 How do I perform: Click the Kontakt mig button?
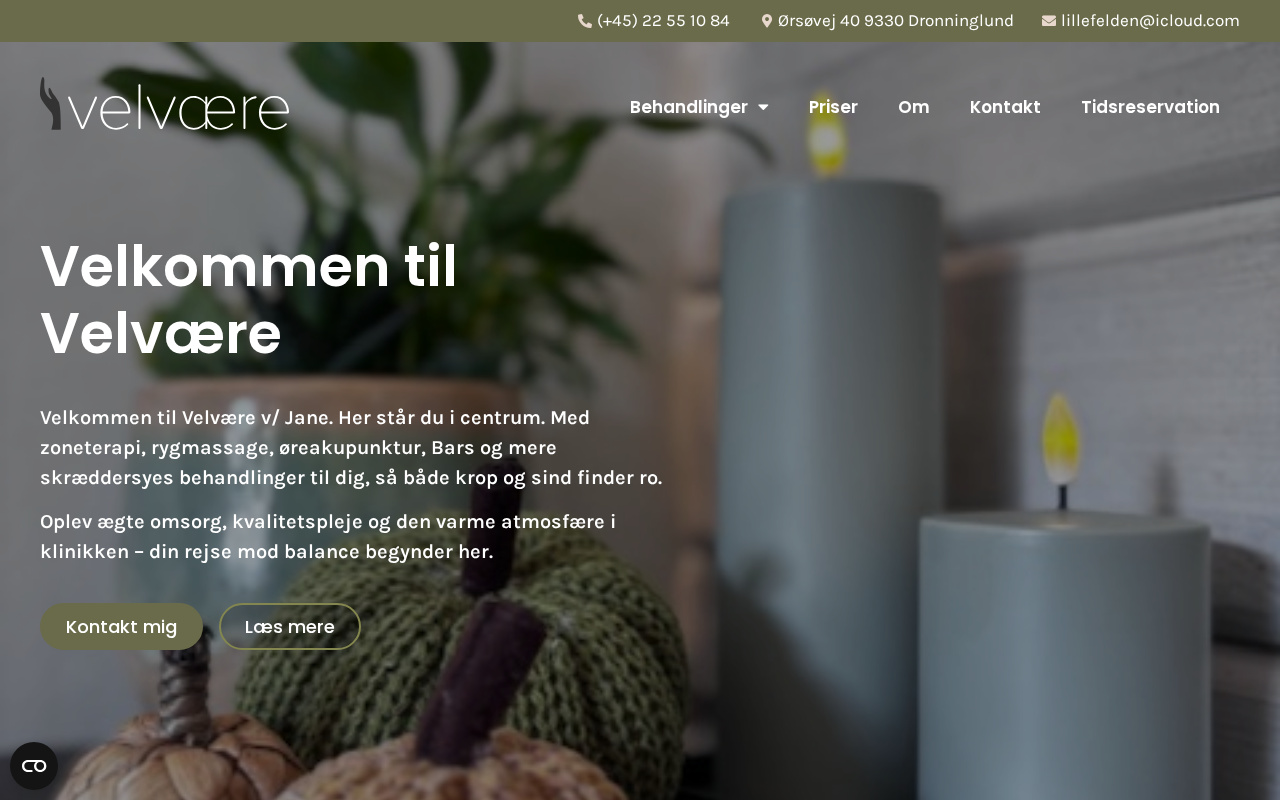[121, 627]
